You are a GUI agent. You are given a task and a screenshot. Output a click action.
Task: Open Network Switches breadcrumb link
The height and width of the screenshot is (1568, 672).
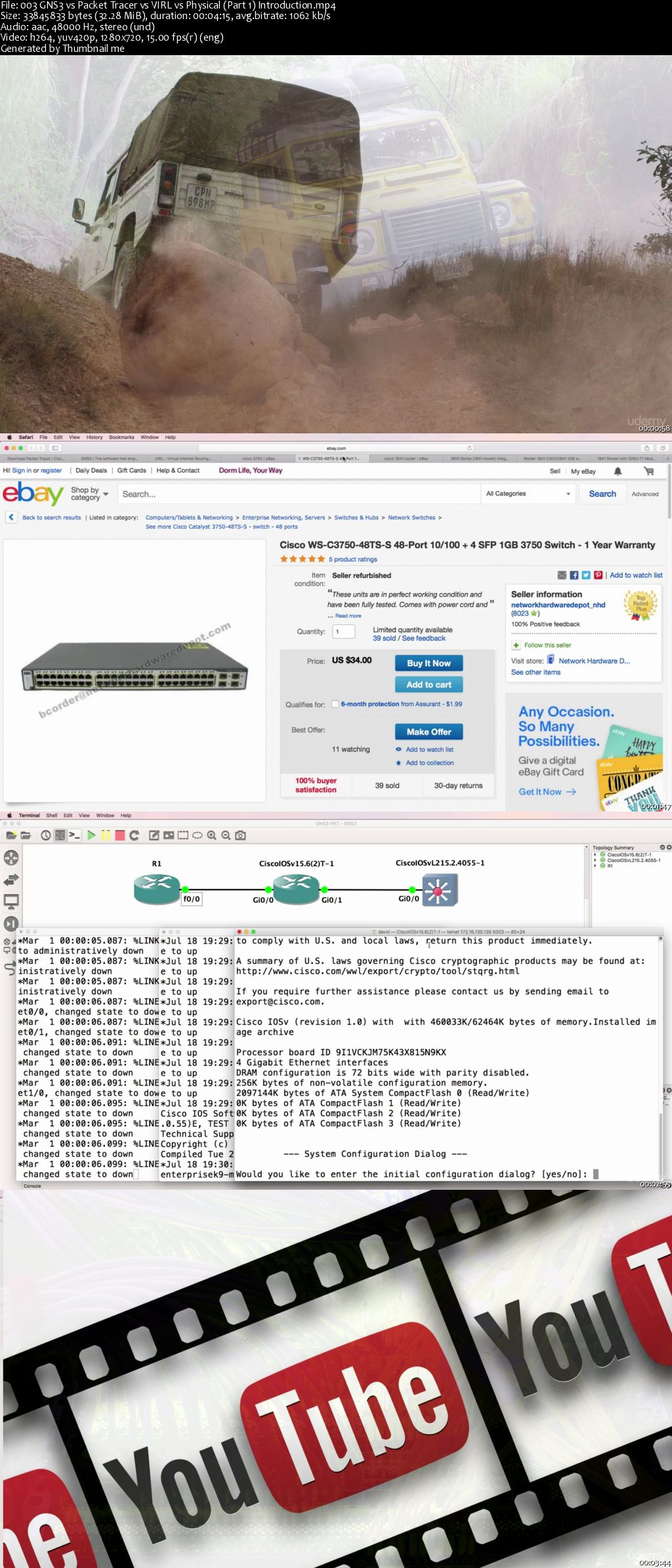click(x=411, y=517)
